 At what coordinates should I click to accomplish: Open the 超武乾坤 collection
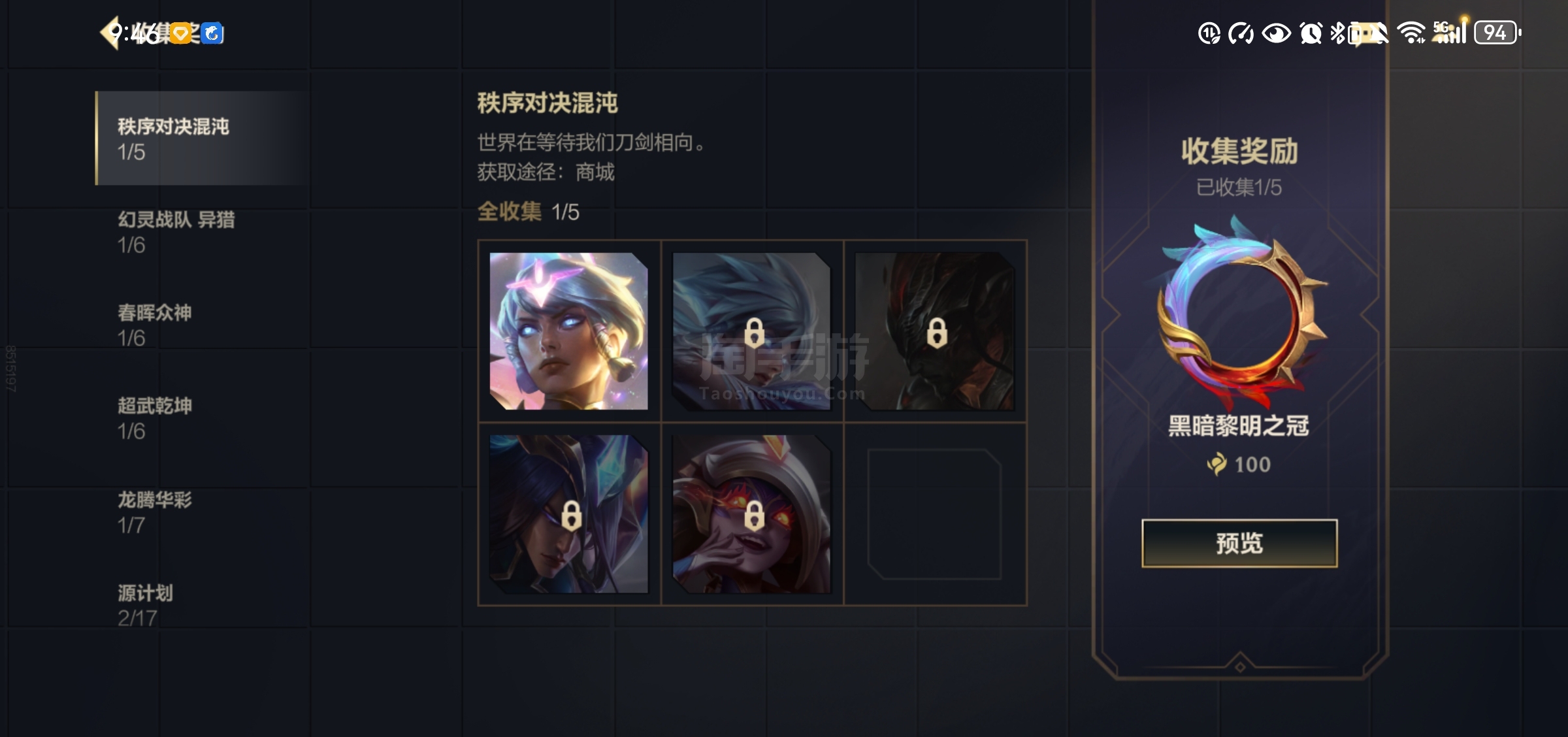click(201, 418)
